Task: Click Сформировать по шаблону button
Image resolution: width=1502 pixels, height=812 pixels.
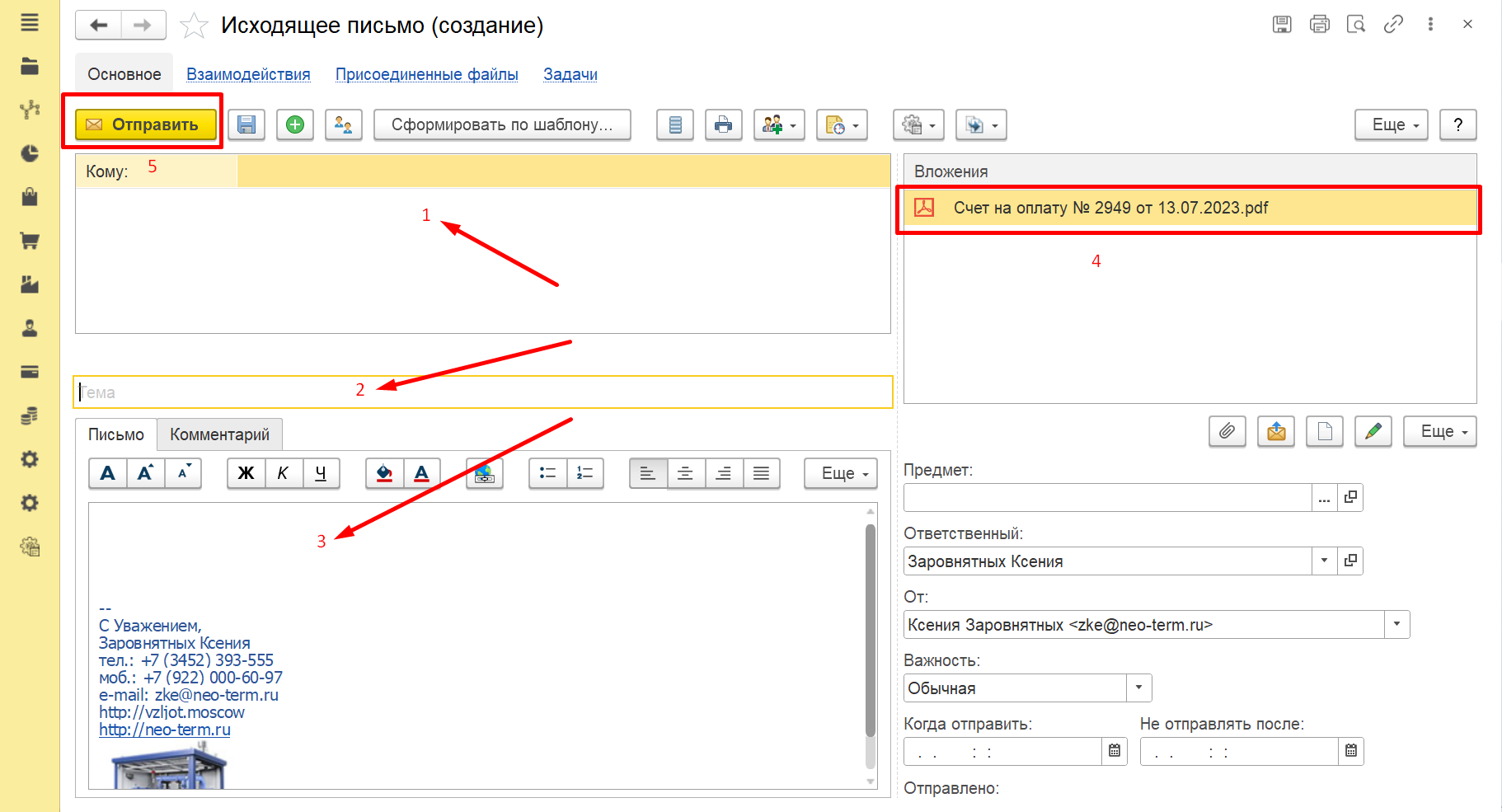Action: coord(502,124)
